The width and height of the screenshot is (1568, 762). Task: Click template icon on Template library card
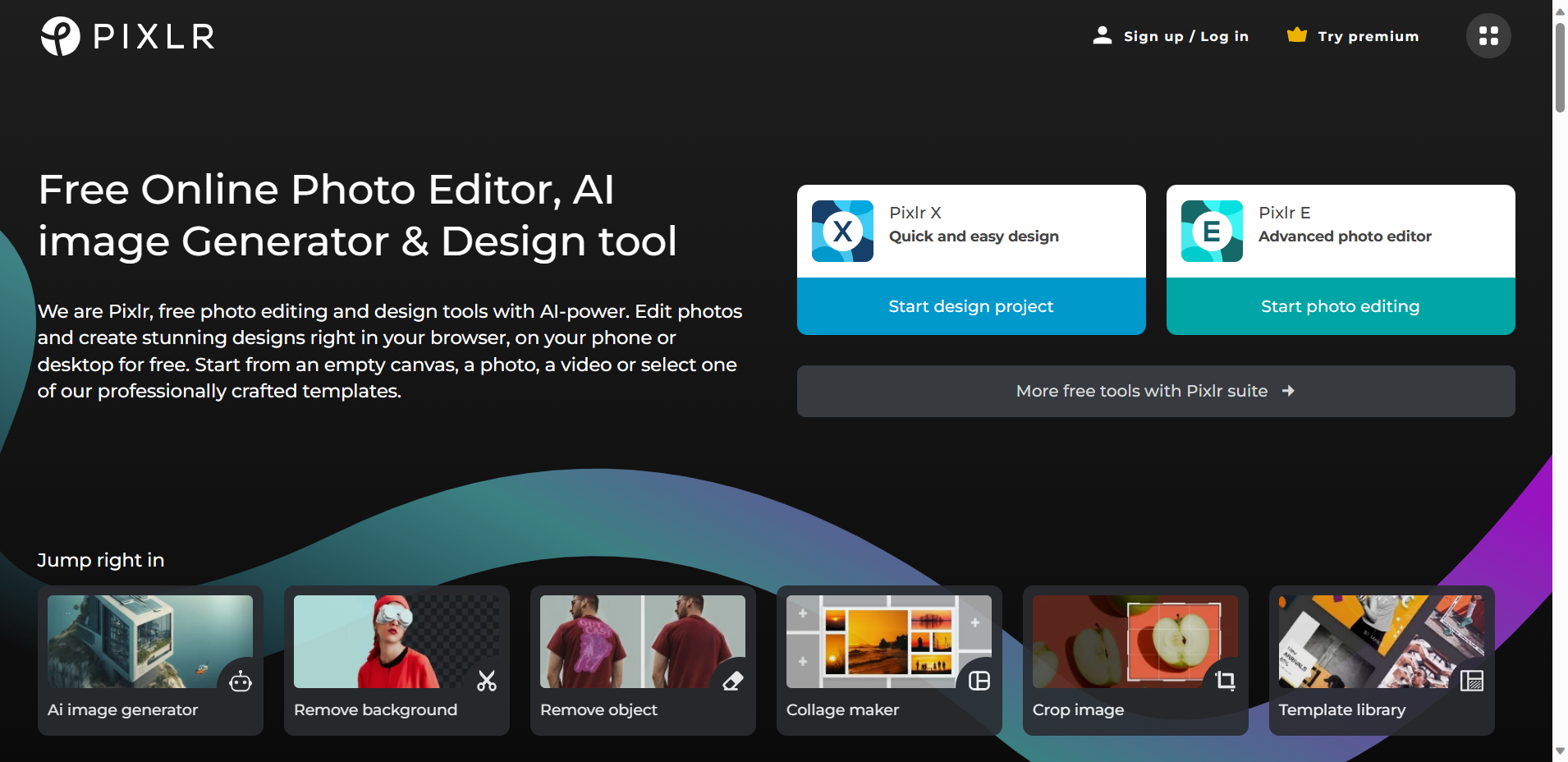(1472, 681)
